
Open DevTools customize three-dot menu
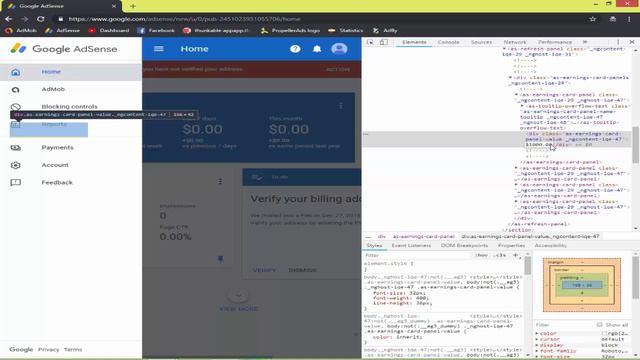click(x=618, y=42)
